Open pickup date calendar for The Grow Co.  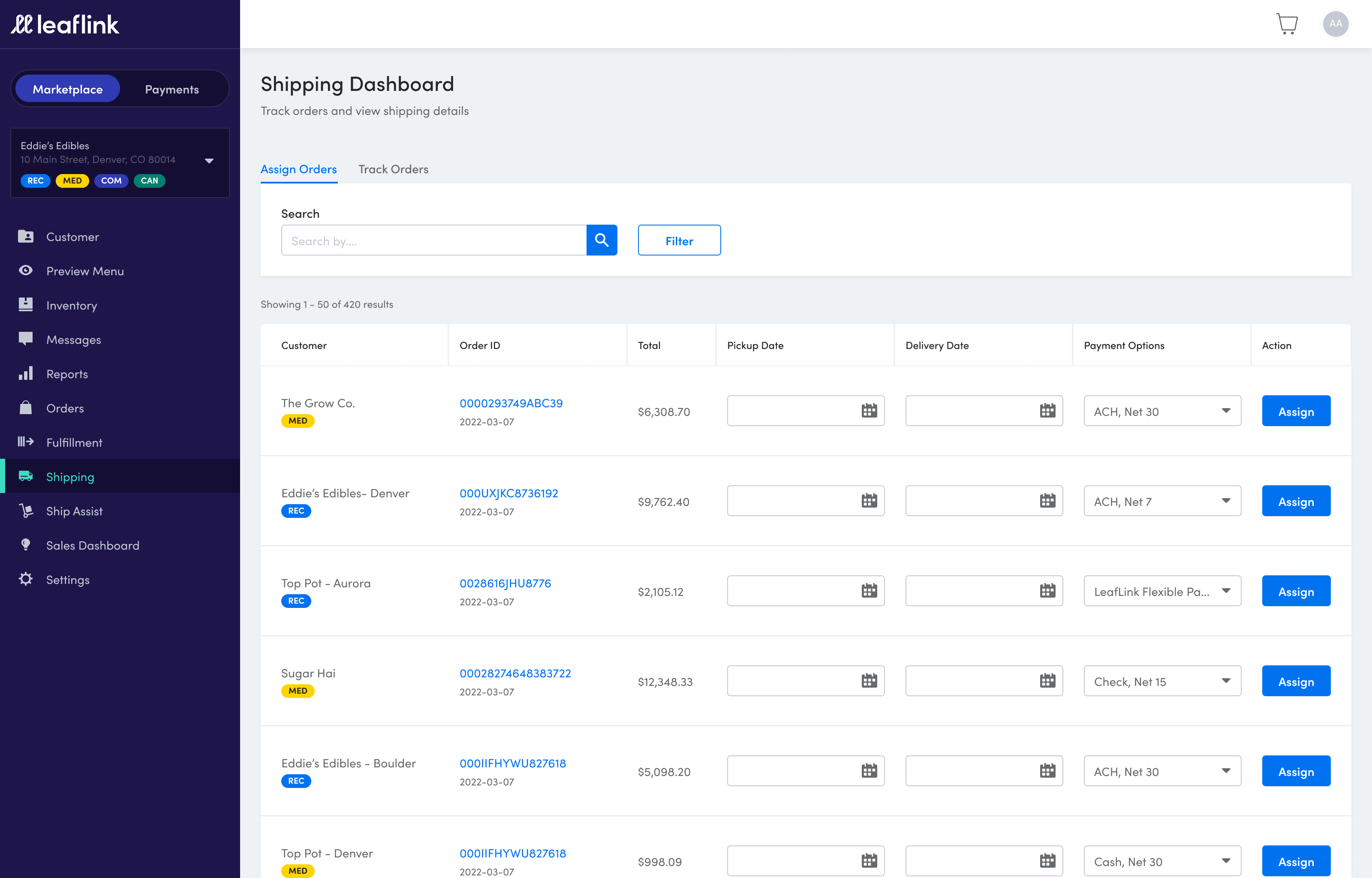[869, 411]
